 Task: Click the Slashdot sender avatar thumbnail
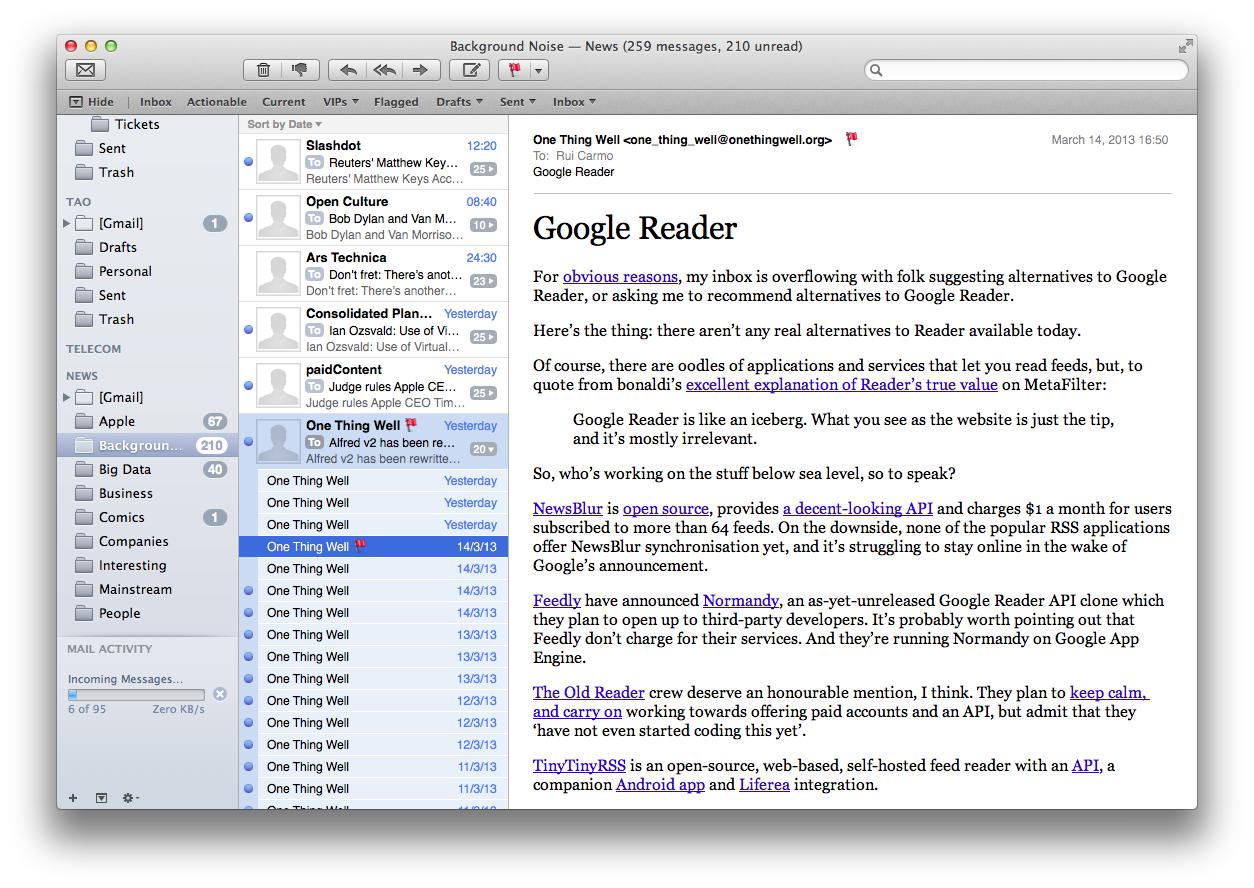[x=278, y=162]
